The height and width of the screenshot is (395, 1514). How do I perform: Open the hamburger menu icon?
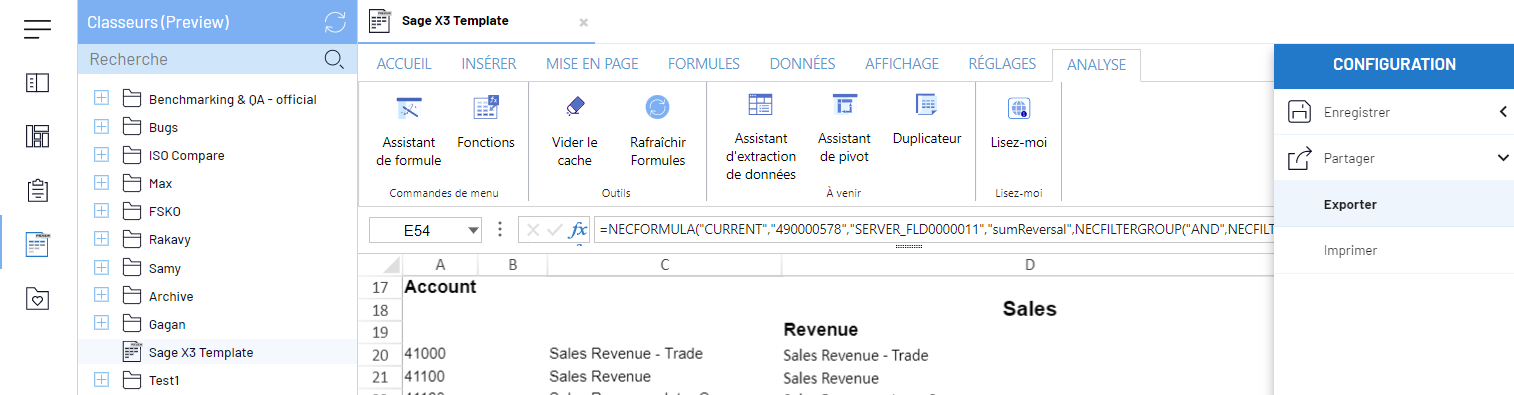click(38, 29)
